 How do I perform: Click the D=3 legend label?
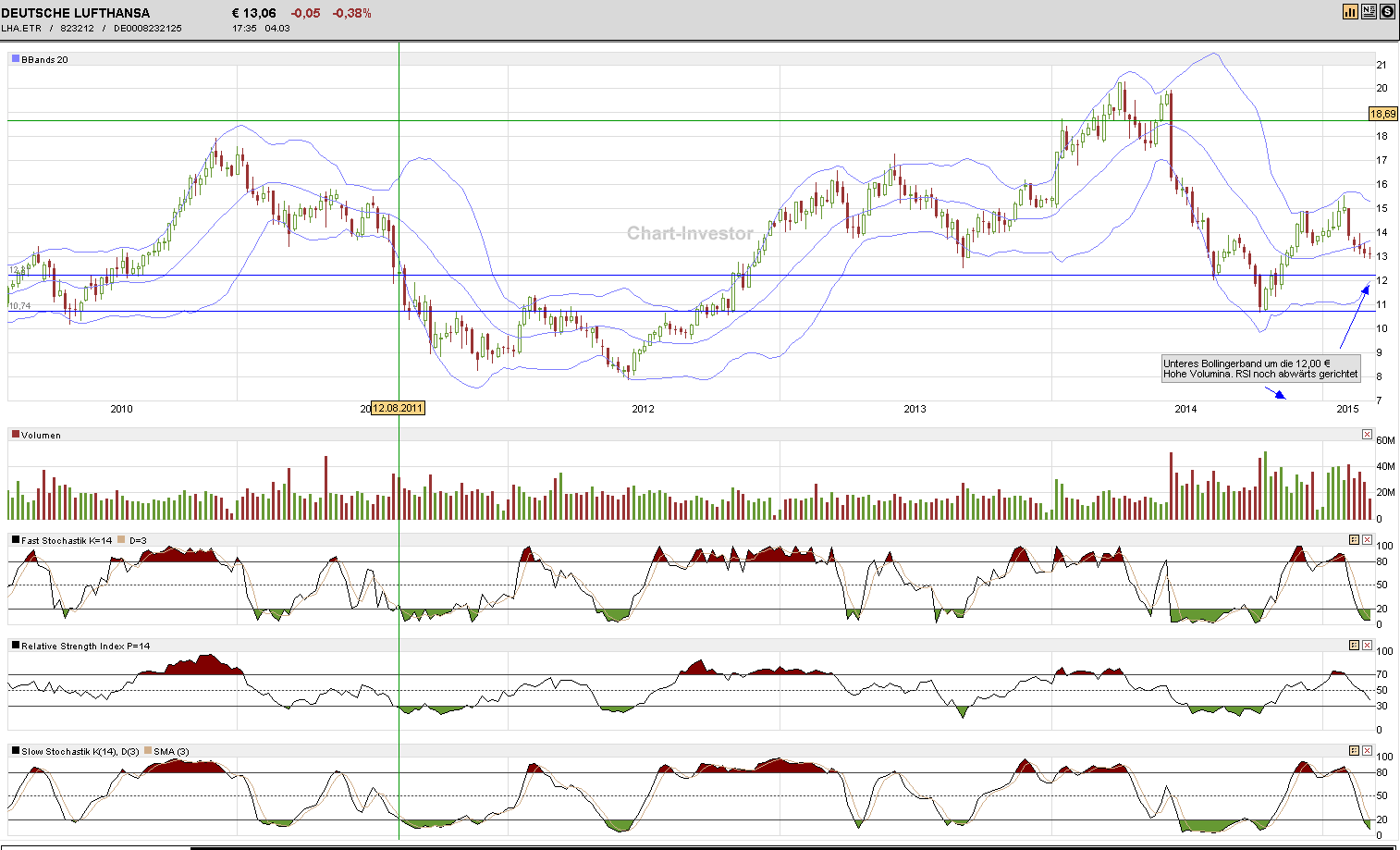[x=138, y=541]
